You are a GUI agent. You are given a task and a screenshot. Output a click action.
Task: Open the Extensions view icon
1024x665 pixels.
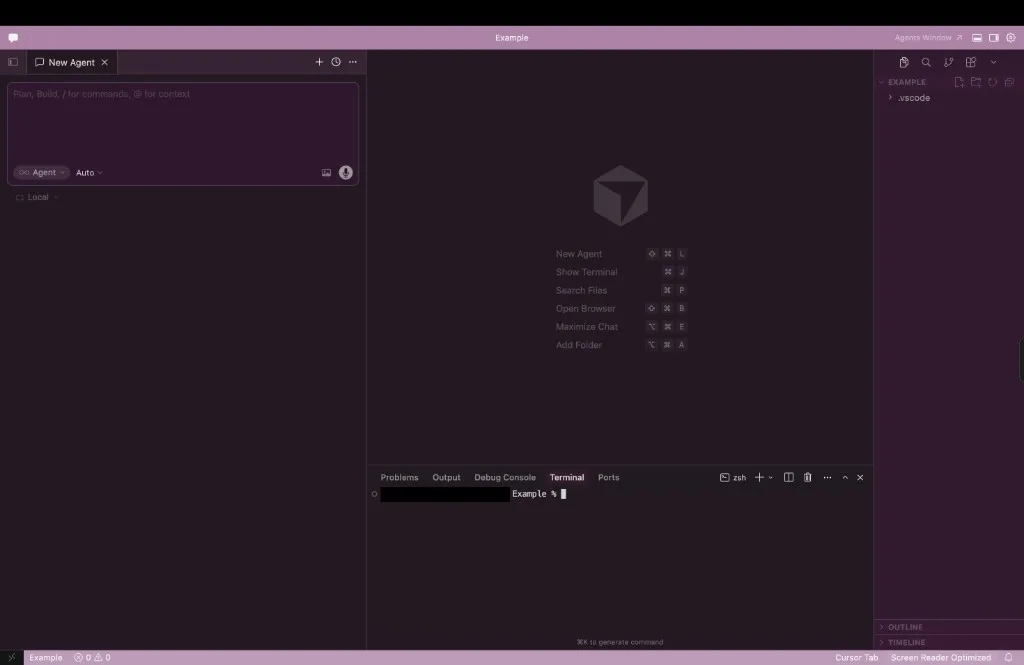971,62
